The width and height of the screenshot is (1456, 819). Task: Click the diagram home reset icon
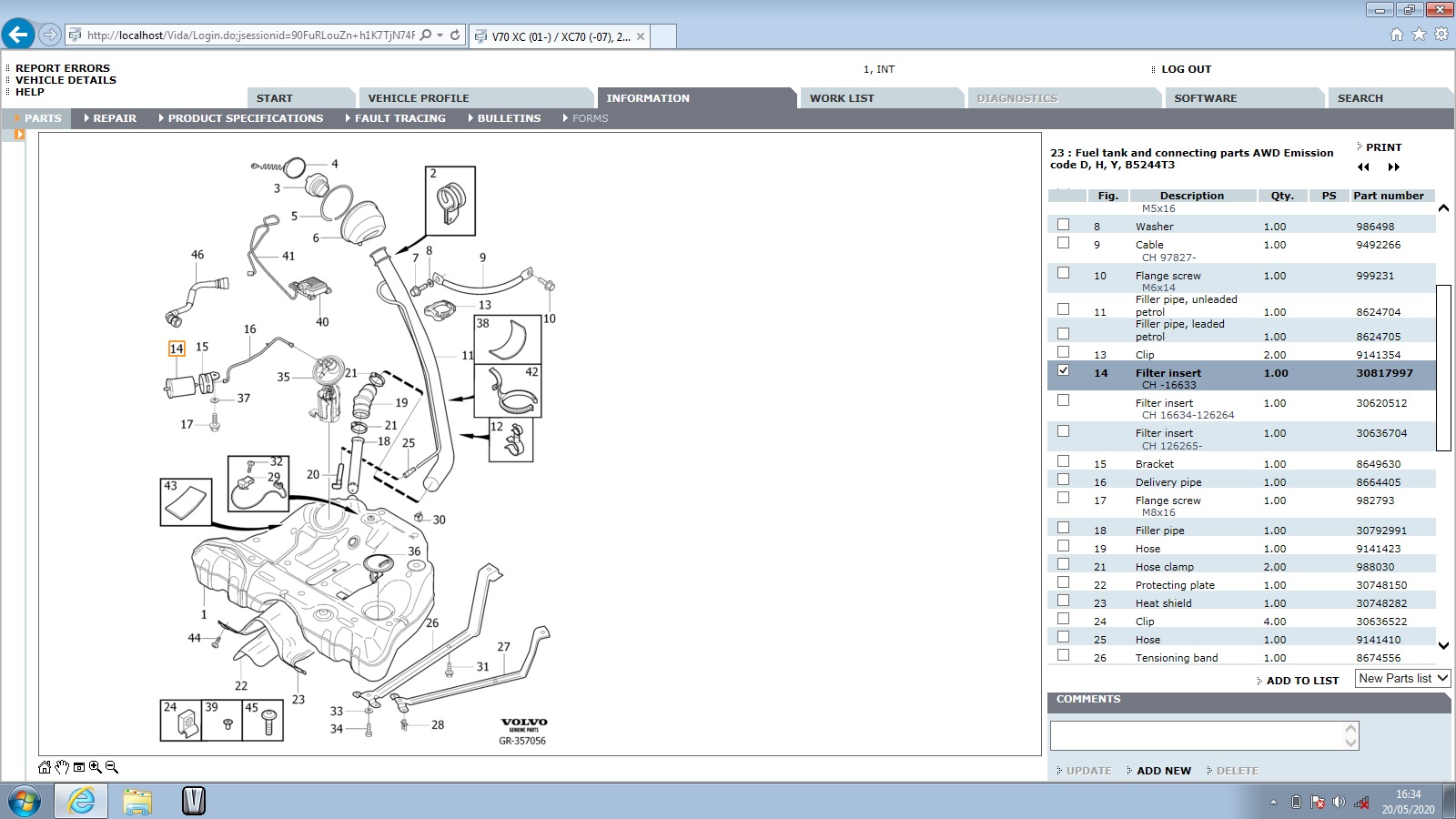[x=45, y=767]
